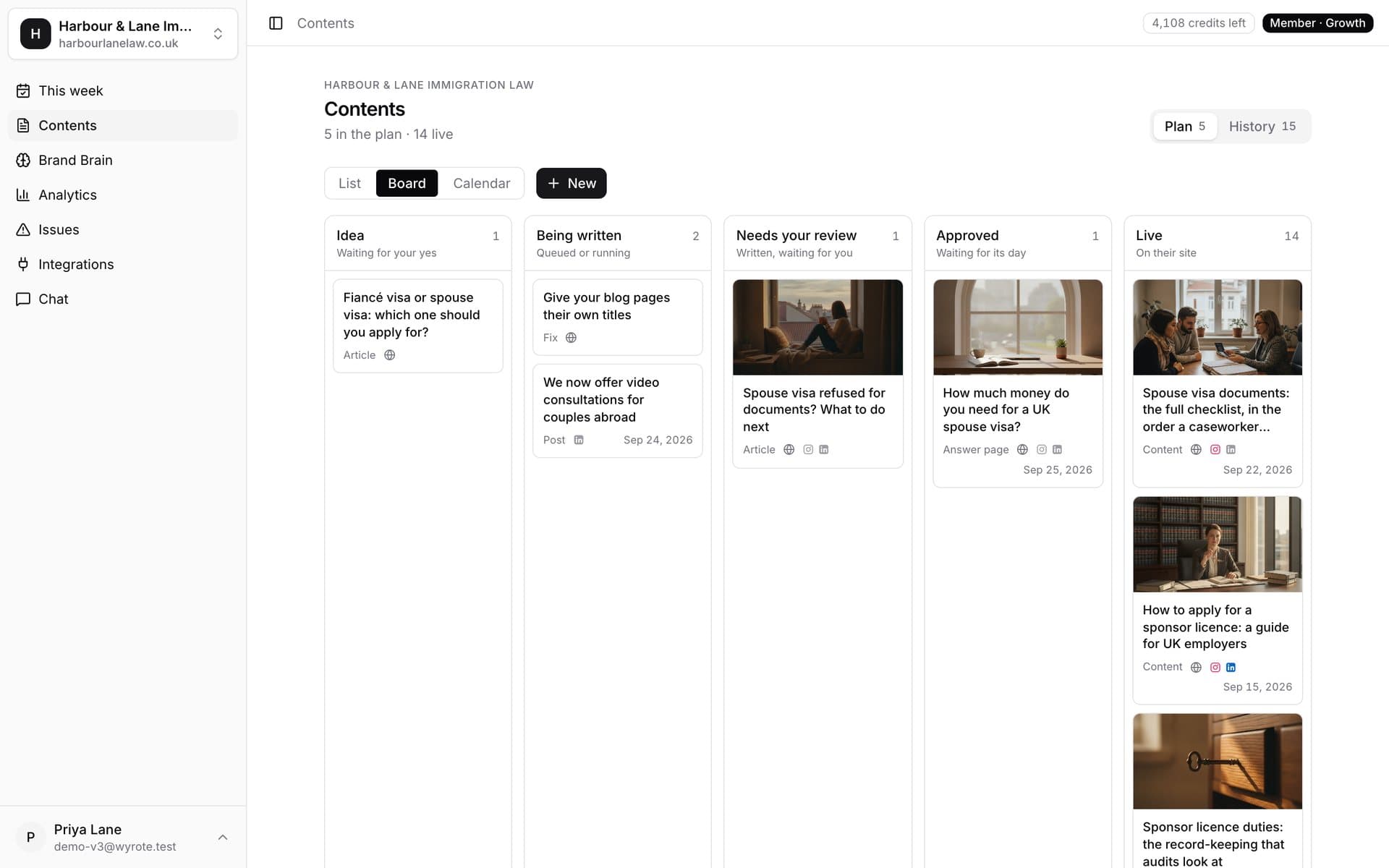Open Spouse visa documents card image
This screenshot has width=1389, height=868.
1218,328
